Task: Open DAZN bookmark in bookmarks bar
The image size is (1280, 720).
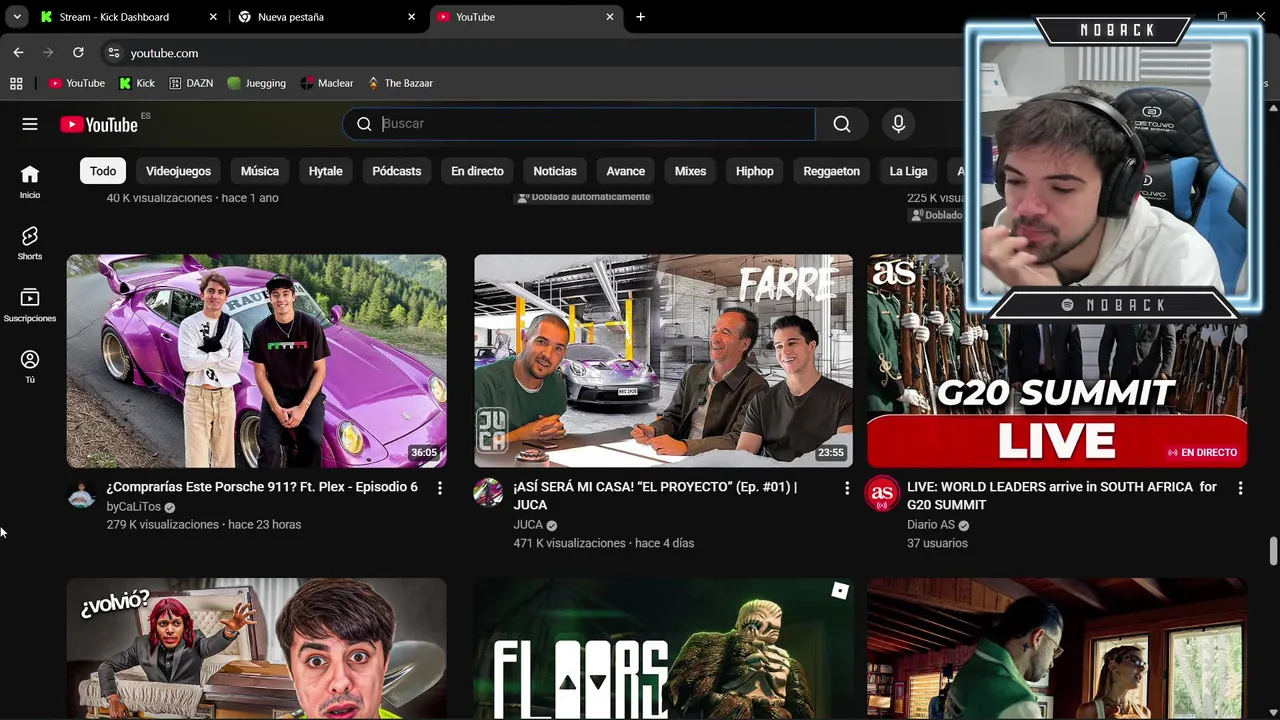Action: pyautogui.click(x=191, y=83)
